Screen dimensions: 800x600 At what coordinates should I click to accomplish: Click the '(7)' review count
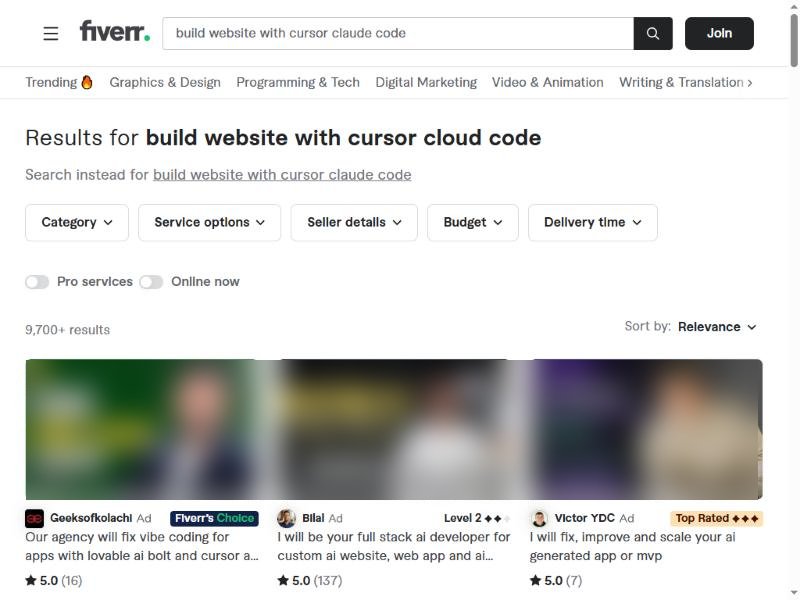click(x=573, y=581)
